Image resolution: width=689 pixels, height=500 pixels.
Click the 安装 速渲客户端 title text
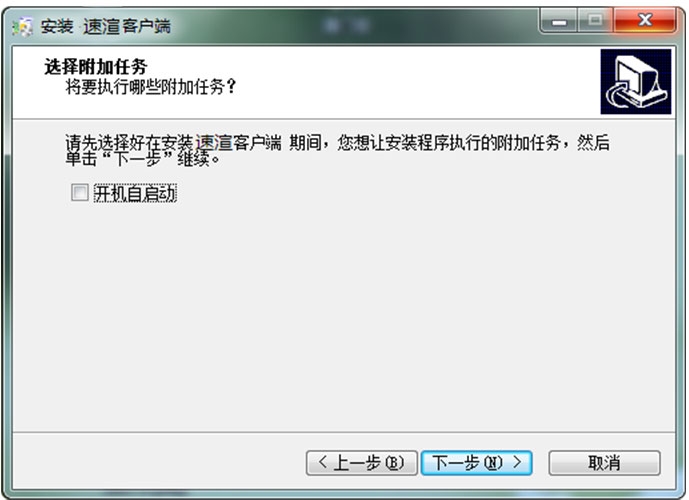pos(105,26)
